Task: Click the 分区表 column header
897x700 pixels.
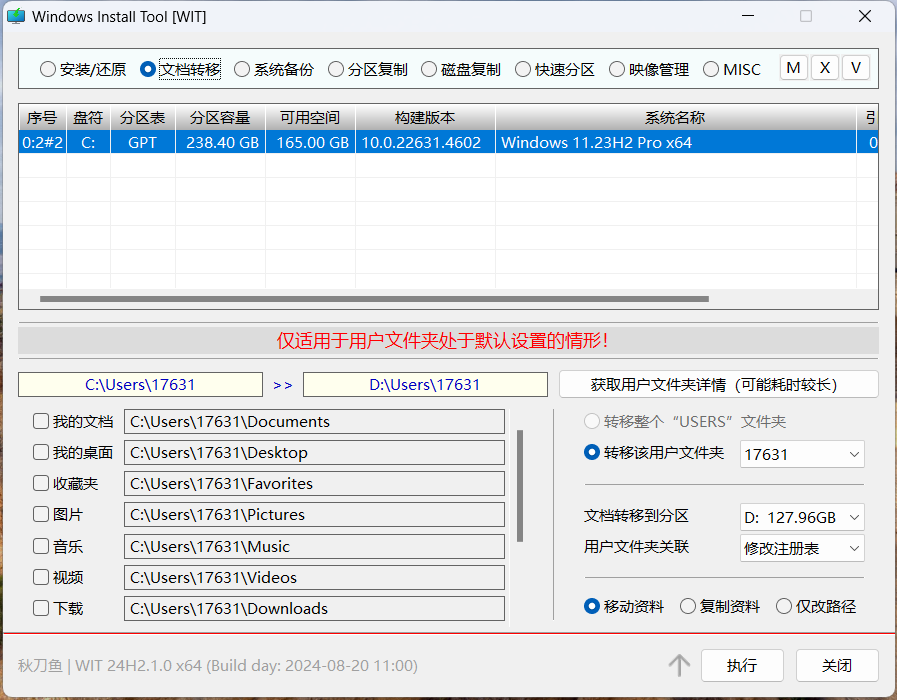Action: pos(142,118)
